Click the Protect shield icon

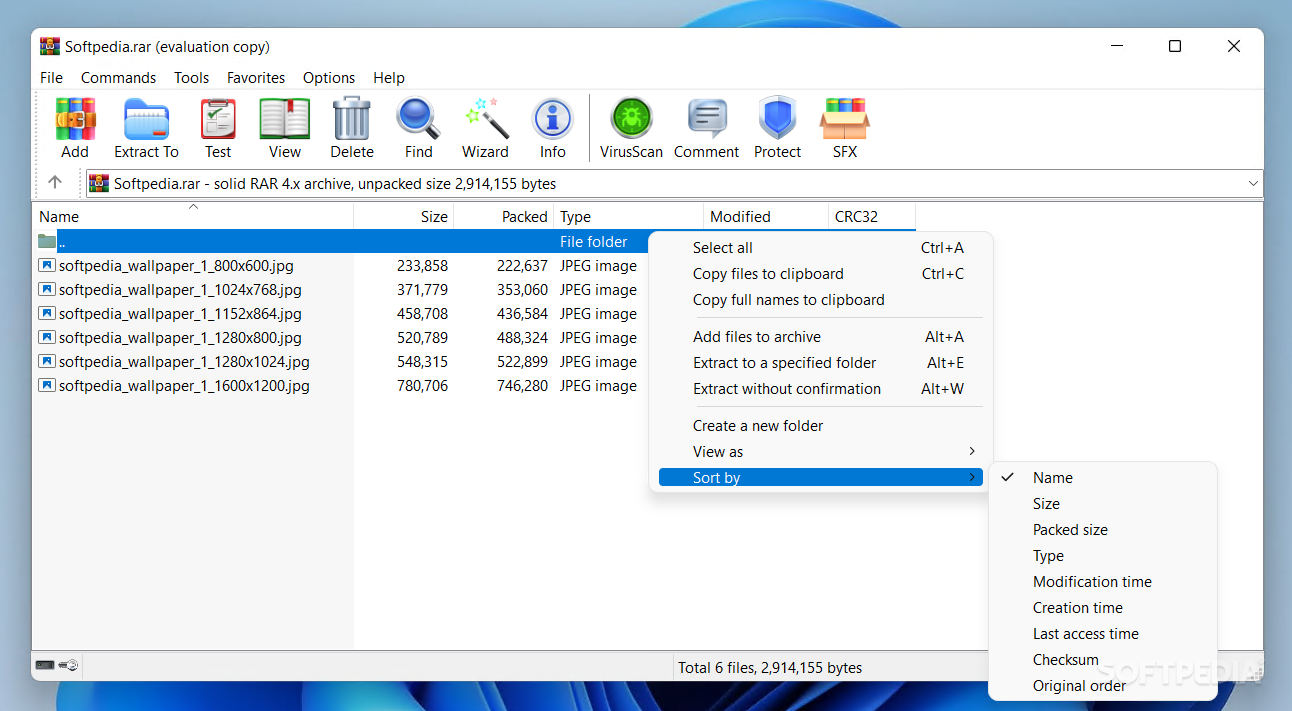777,119
